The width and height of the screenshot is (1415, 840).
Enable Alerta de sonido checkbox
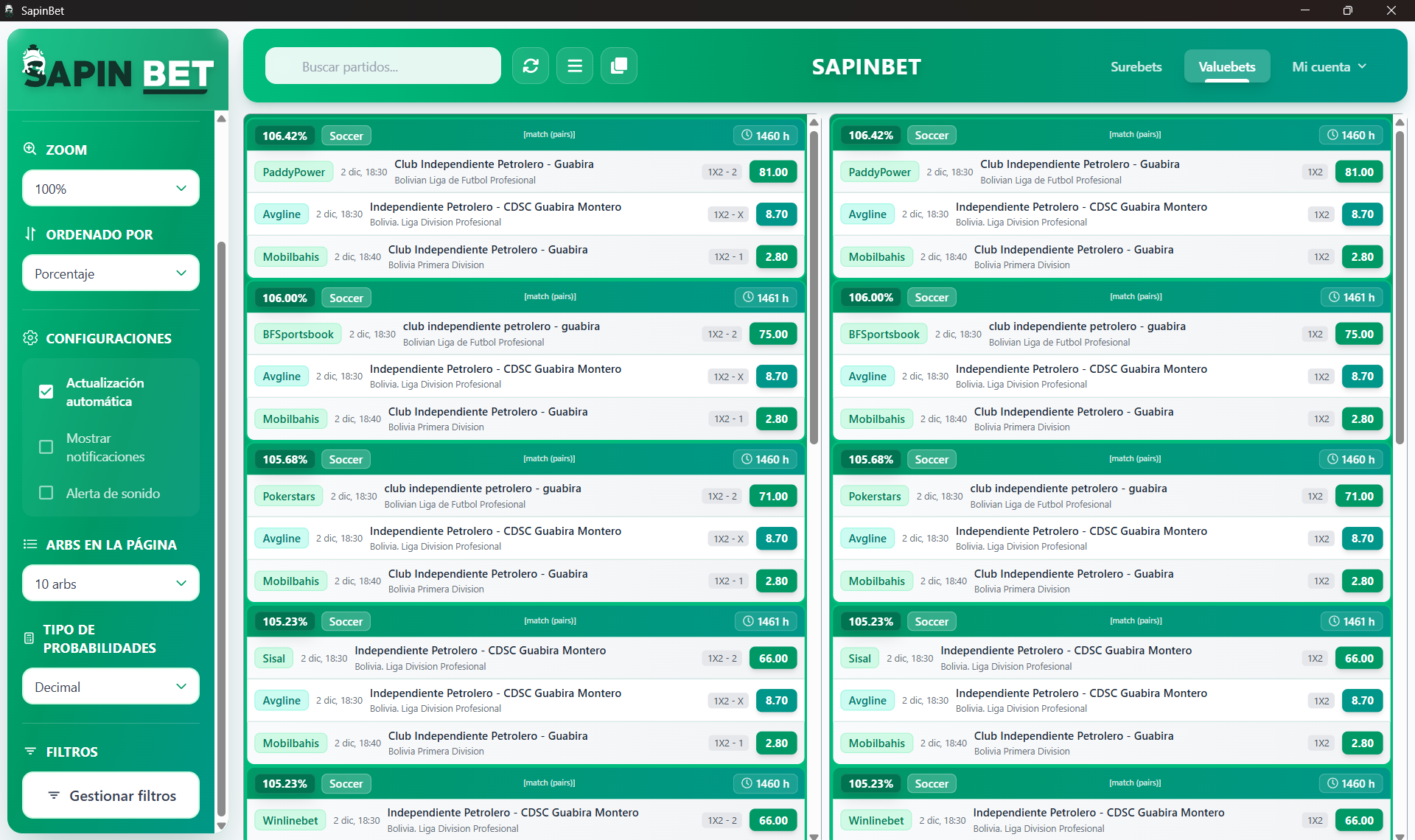tap(46, 493)
